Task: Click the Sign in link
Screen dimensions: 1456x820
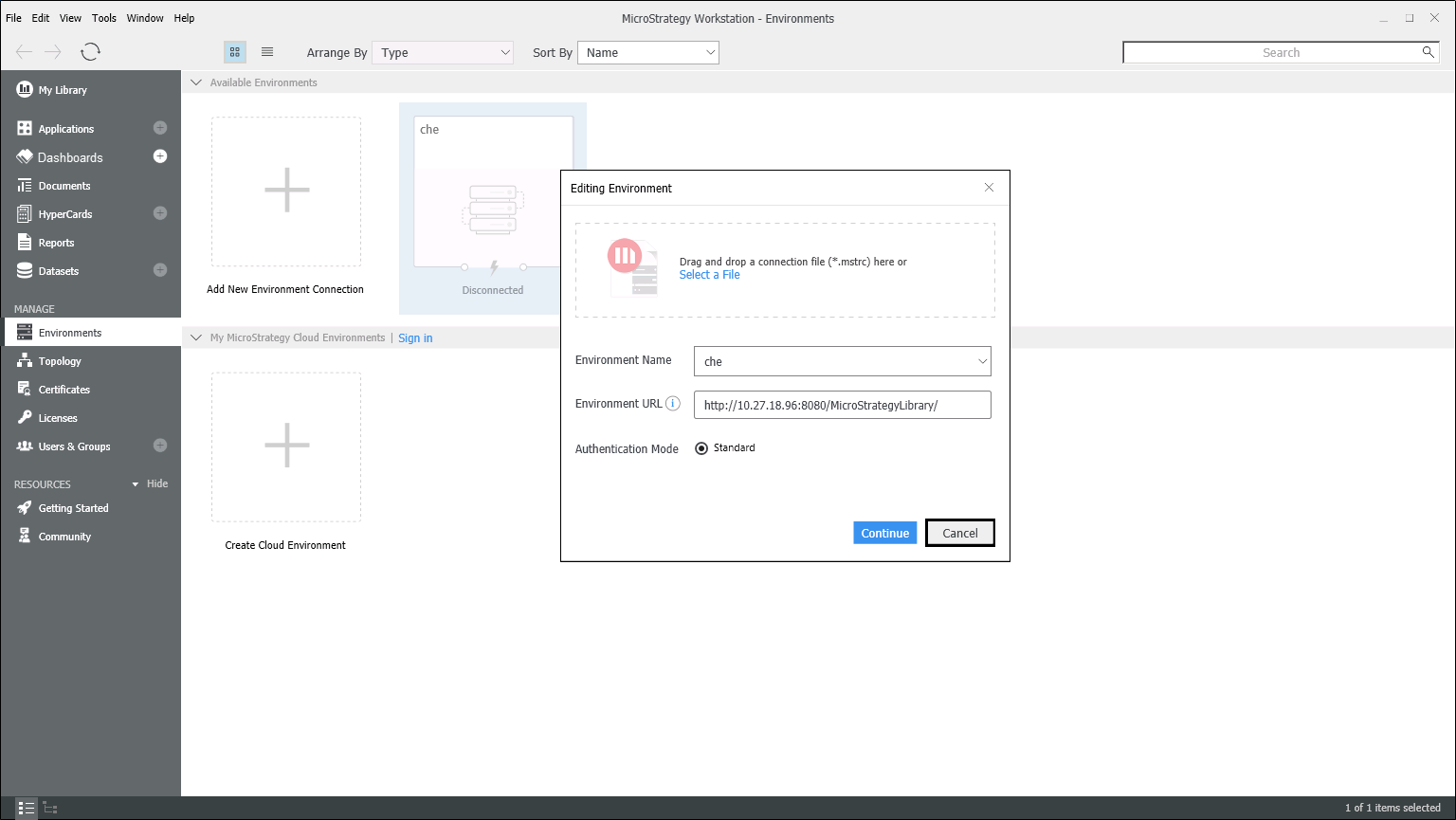Action: (x=415, y=338)
